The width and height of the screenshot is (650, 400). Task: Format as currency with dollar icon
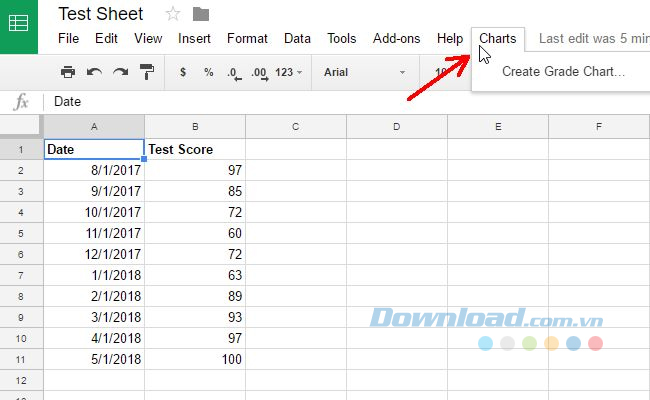click(x=183, y=72)
